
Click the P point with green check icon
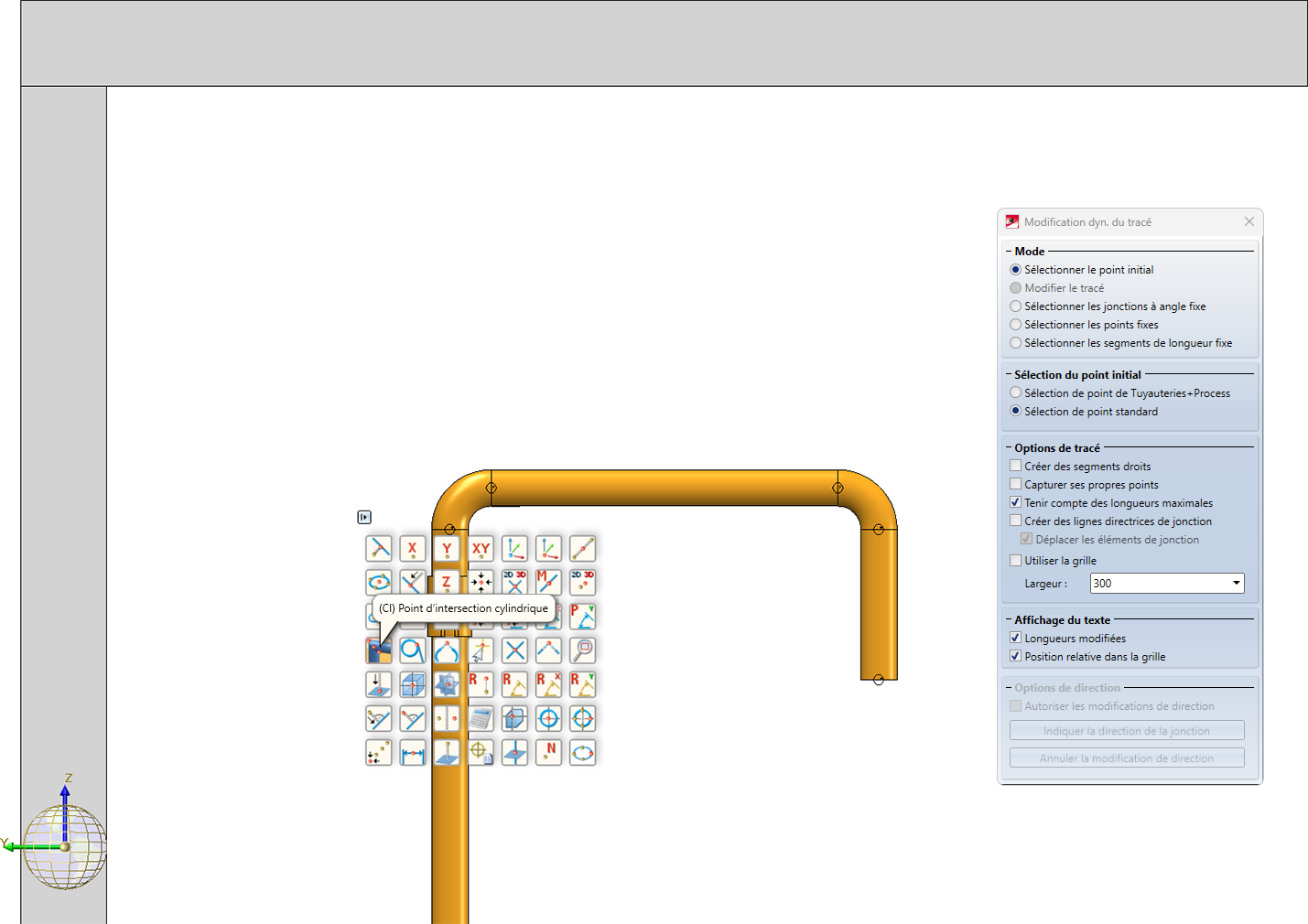pyautogui.click(x=582, y=616)
